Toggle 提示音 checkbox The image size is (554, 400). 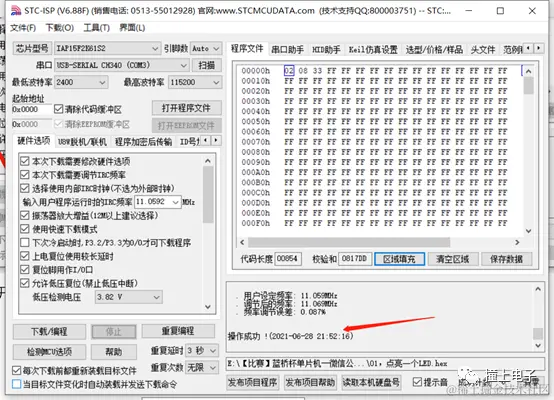click(x=417, y=382)
